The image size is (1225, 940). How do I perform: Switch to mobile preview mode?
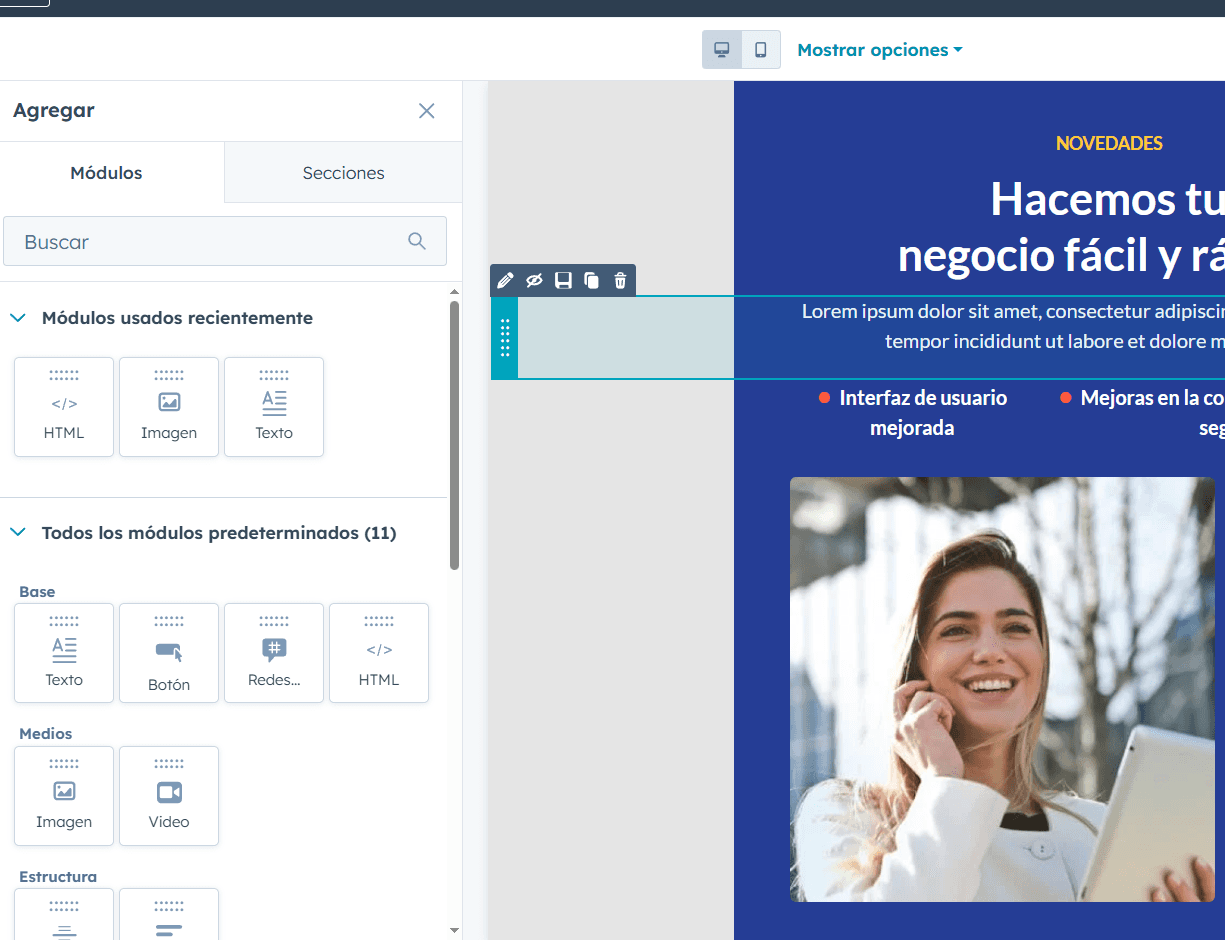(x=761, y=50)
